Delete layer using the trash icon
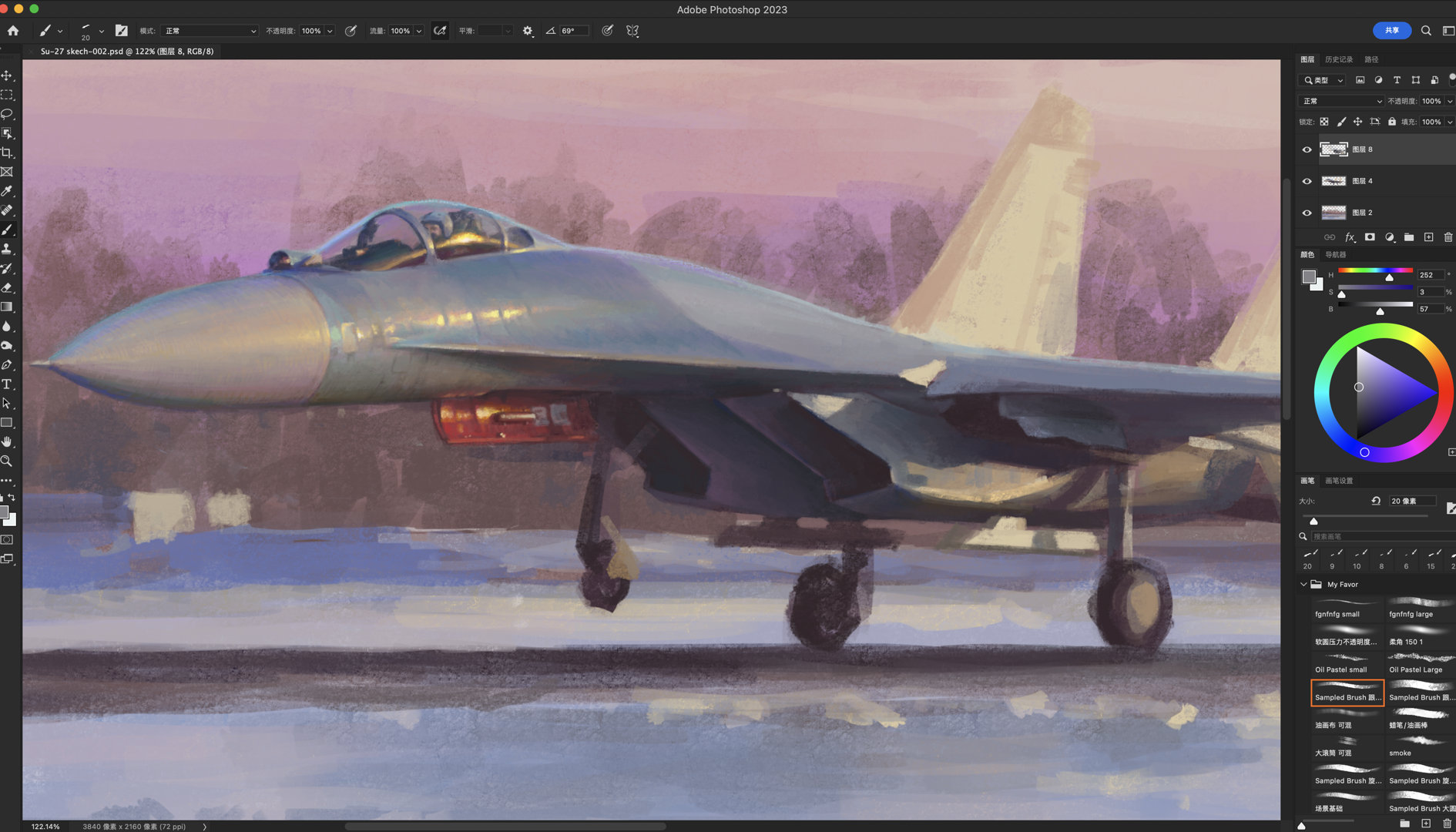This screenshot has width=1456, height=832. coord(1448,237)
